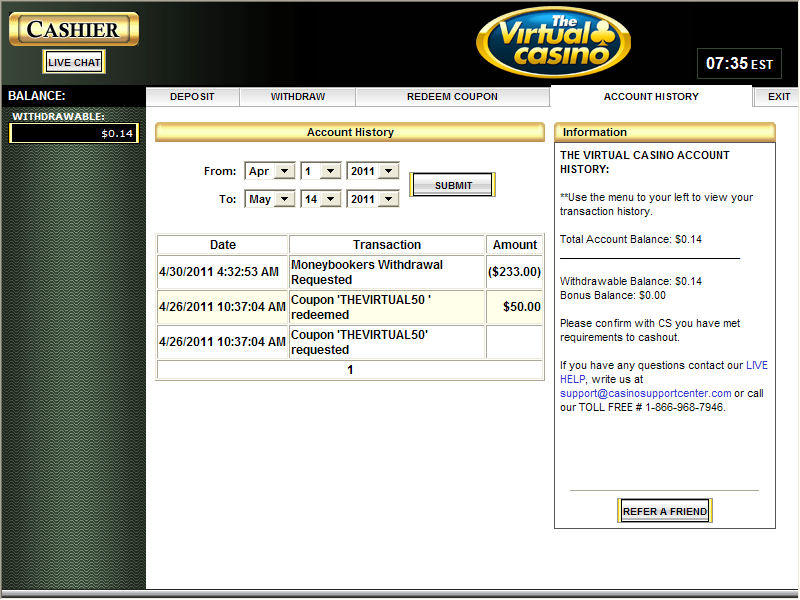This screenshot has height=600, width=800.
Task: Click the Amount column header
Action: (514, 245)
